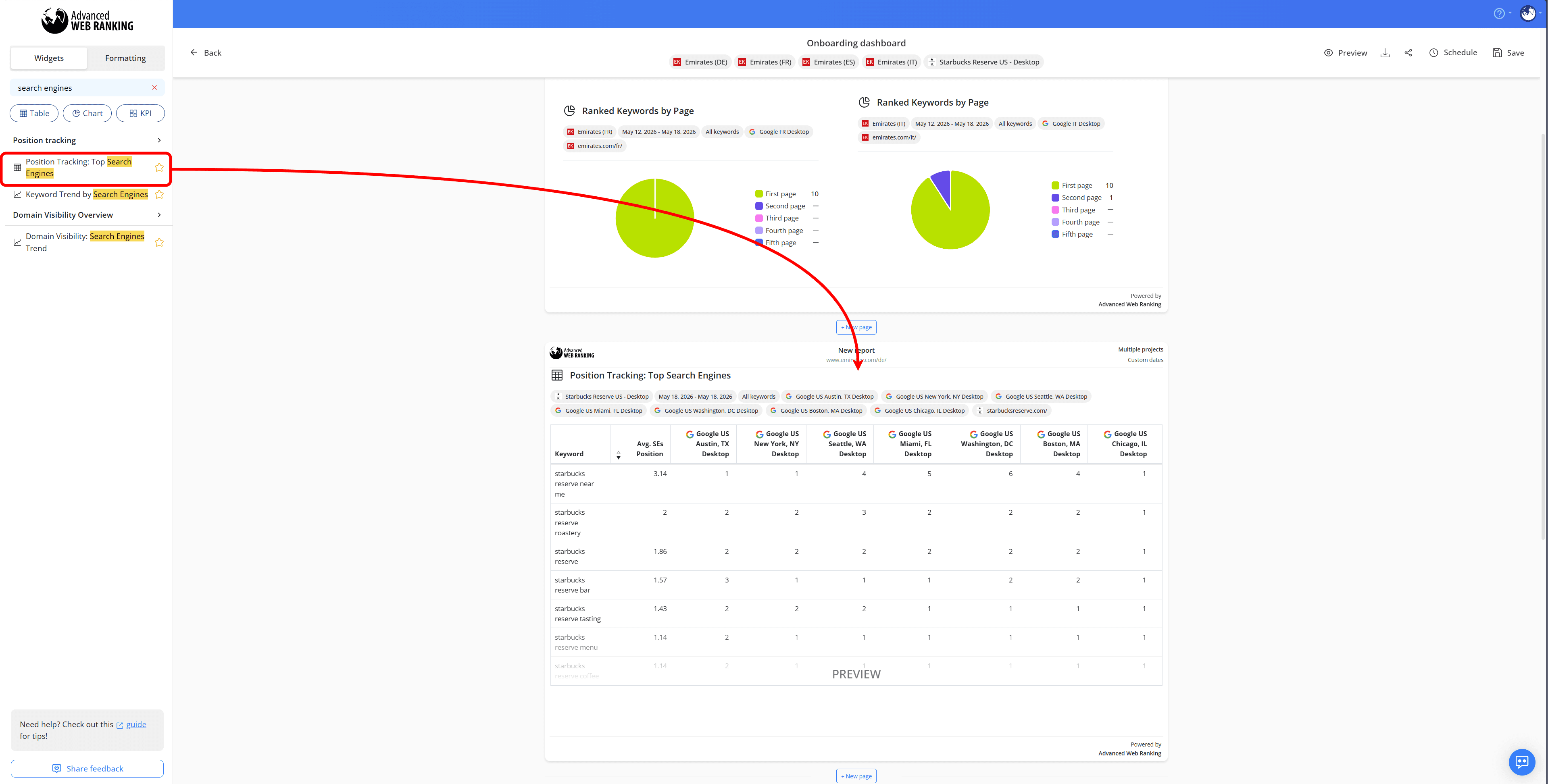Click the Advanced Web Ranking logo
Viewport: 1548px width, 784px height.
click(87, 21)
